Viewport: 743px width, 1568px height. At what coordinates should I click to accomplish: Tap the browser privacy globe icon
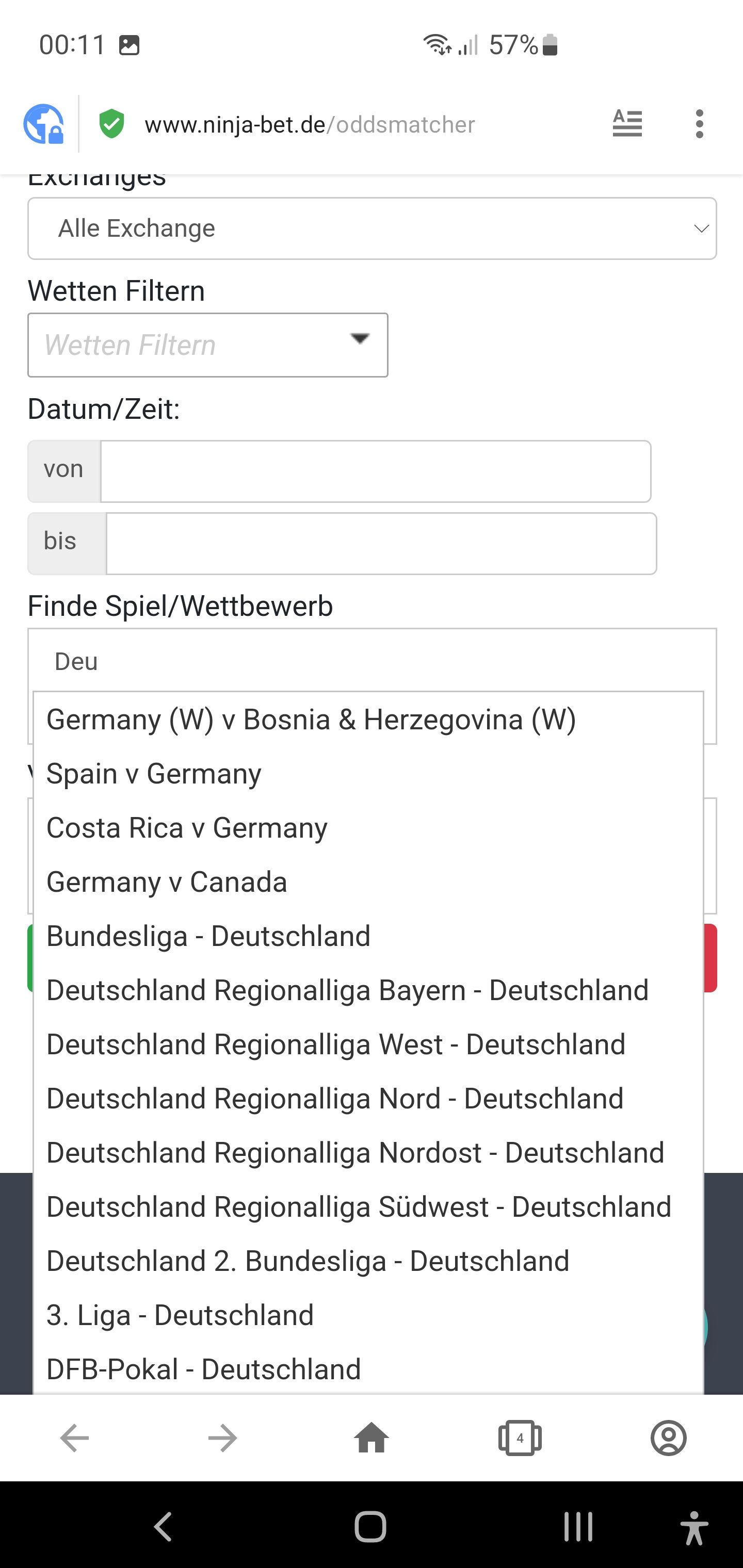43,124
